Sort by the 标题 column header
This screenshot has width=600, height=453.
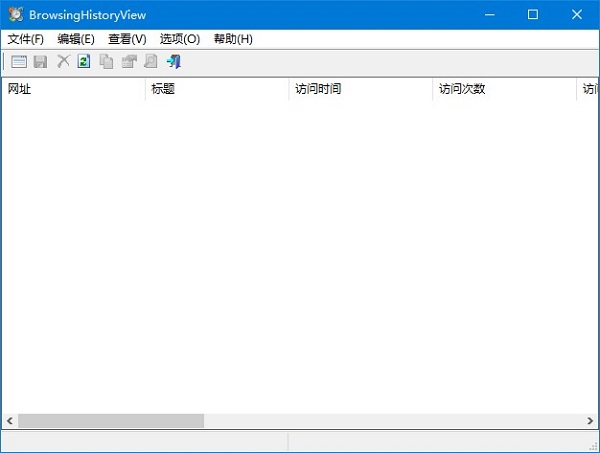pos(217,89)
